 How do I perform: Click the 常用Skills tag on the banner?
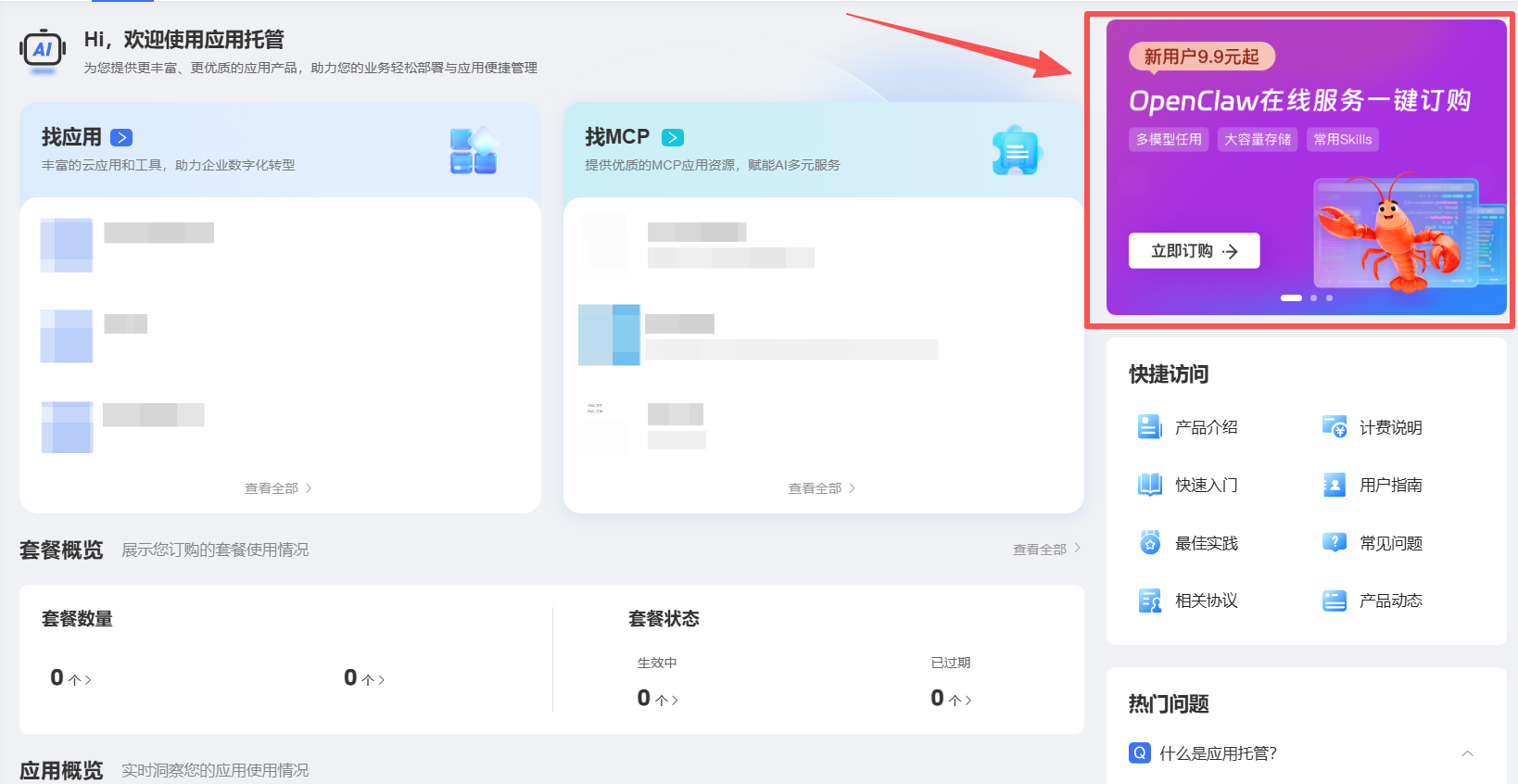(1342, 139)
